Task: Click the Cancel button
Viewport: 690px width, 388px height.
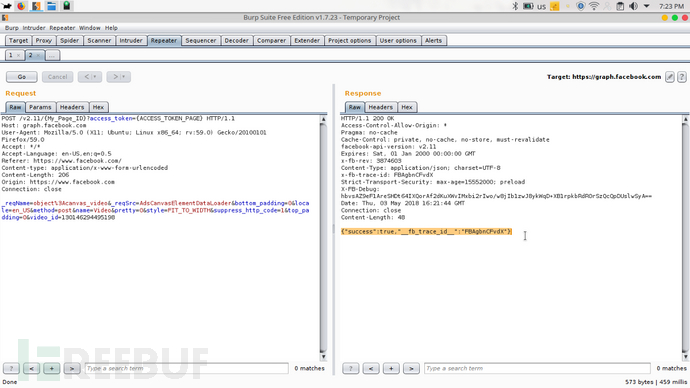Action: point(58,77)
